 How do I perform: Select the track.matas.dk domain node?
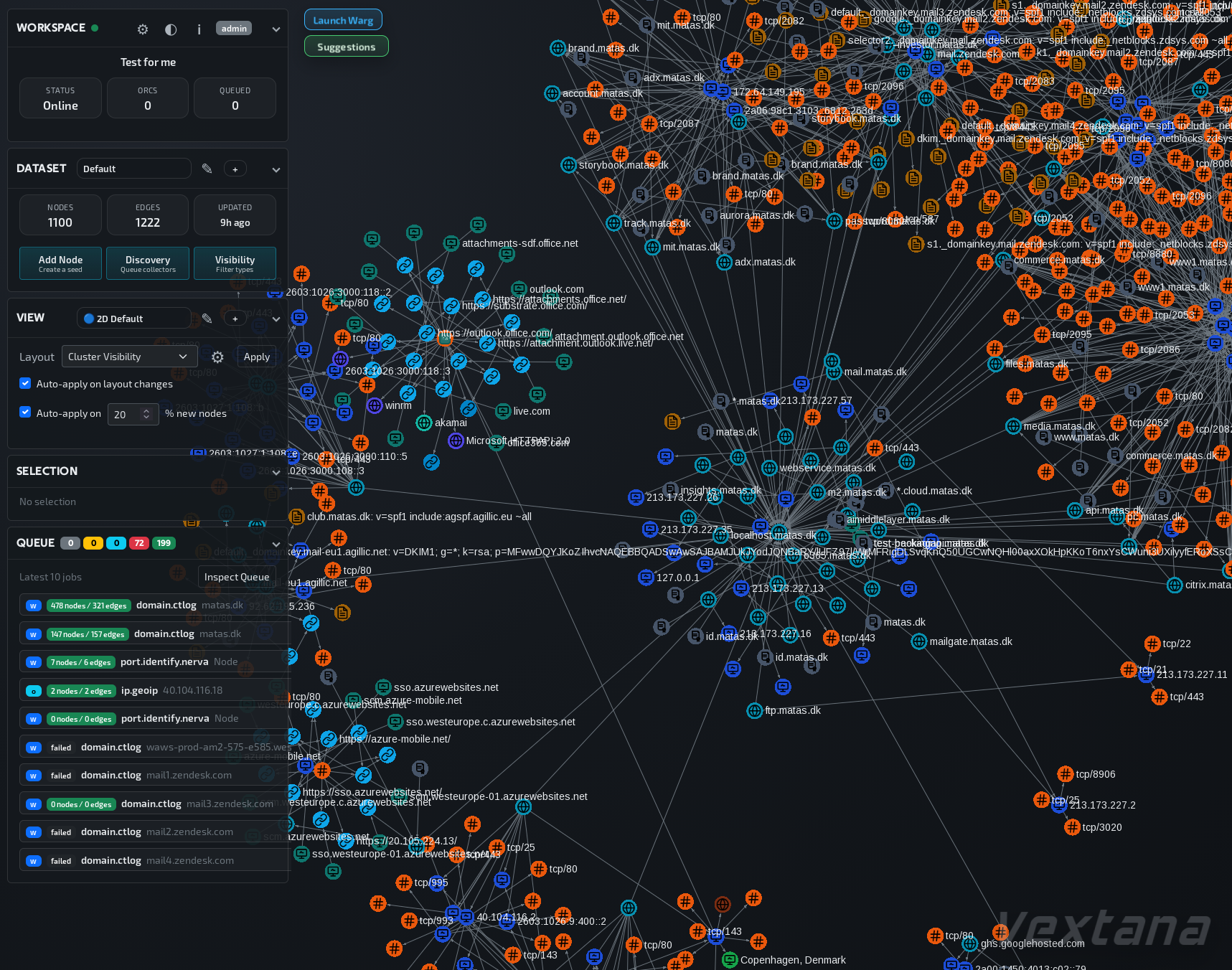tap(613, 223)
